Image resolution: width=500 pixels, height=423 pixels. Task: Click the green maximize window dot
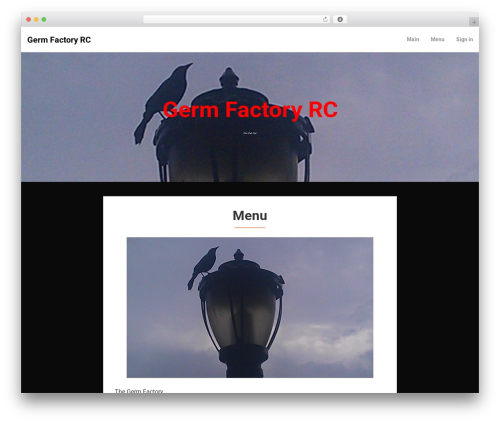click(44, 19)
